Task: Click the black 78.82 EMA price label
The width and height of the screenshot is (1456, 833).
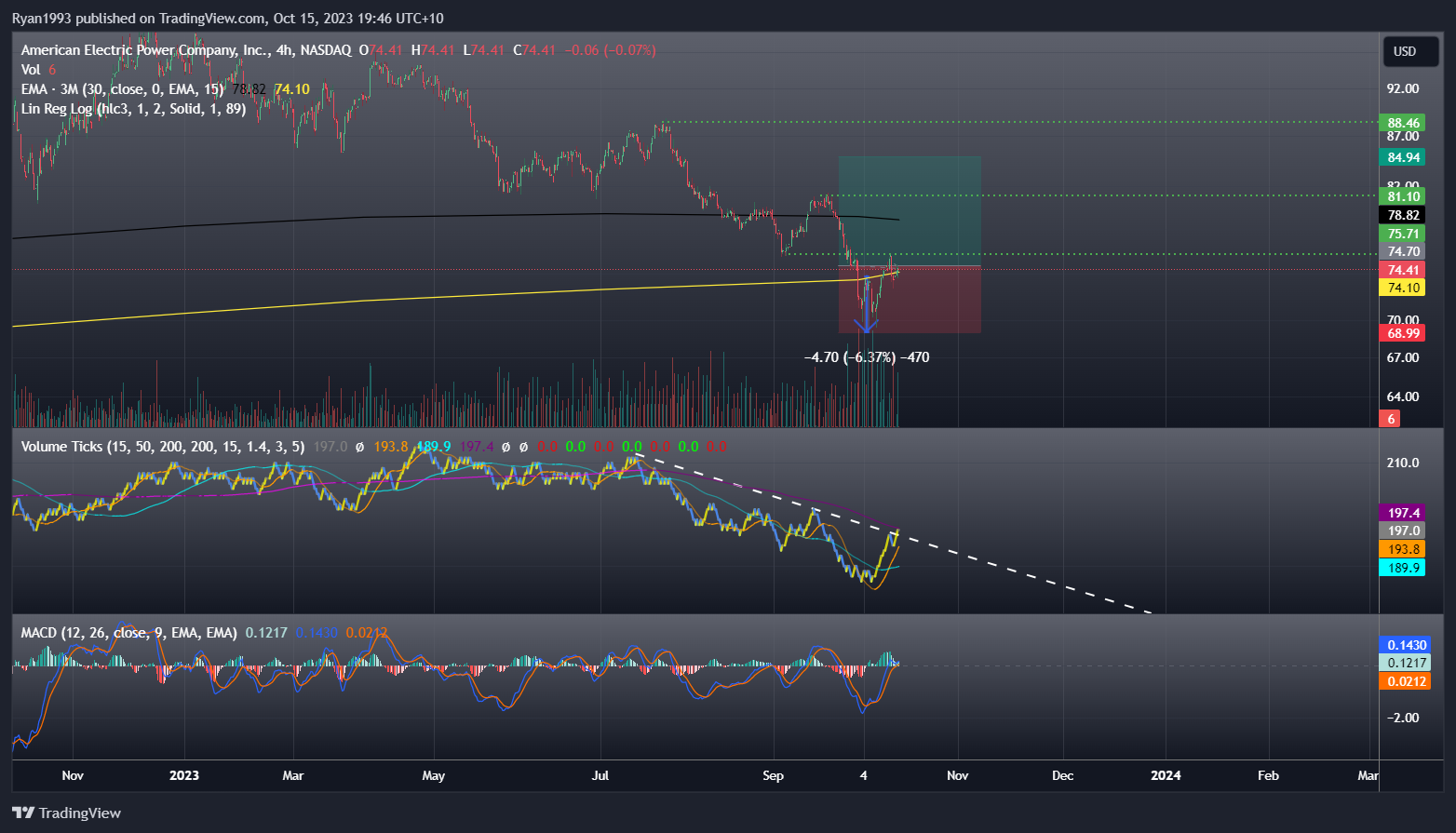Action: pyautogui.click(x=1403, y=215)
